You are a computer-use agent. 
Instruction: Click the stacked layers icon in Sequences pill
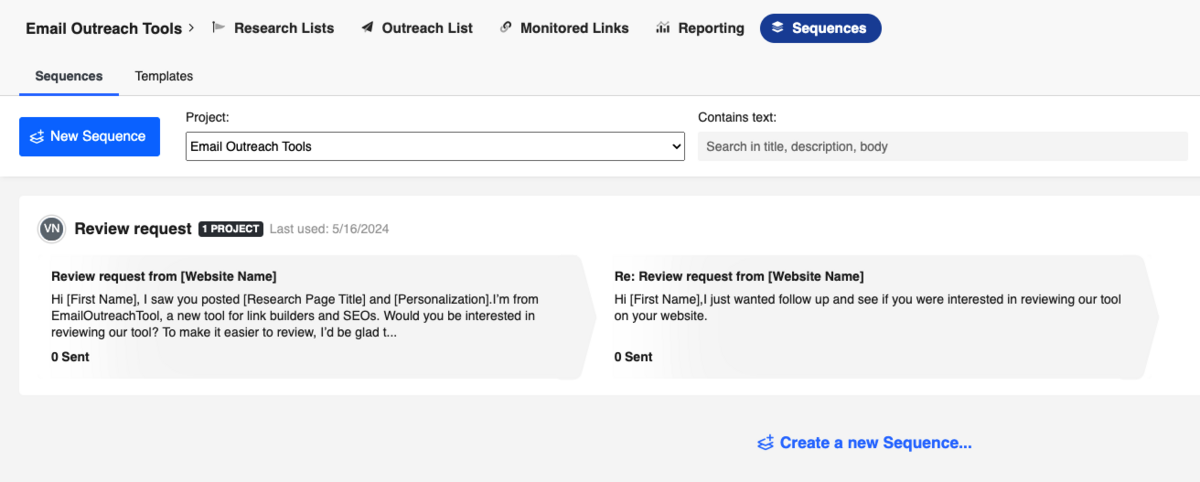tap(778, 28)
